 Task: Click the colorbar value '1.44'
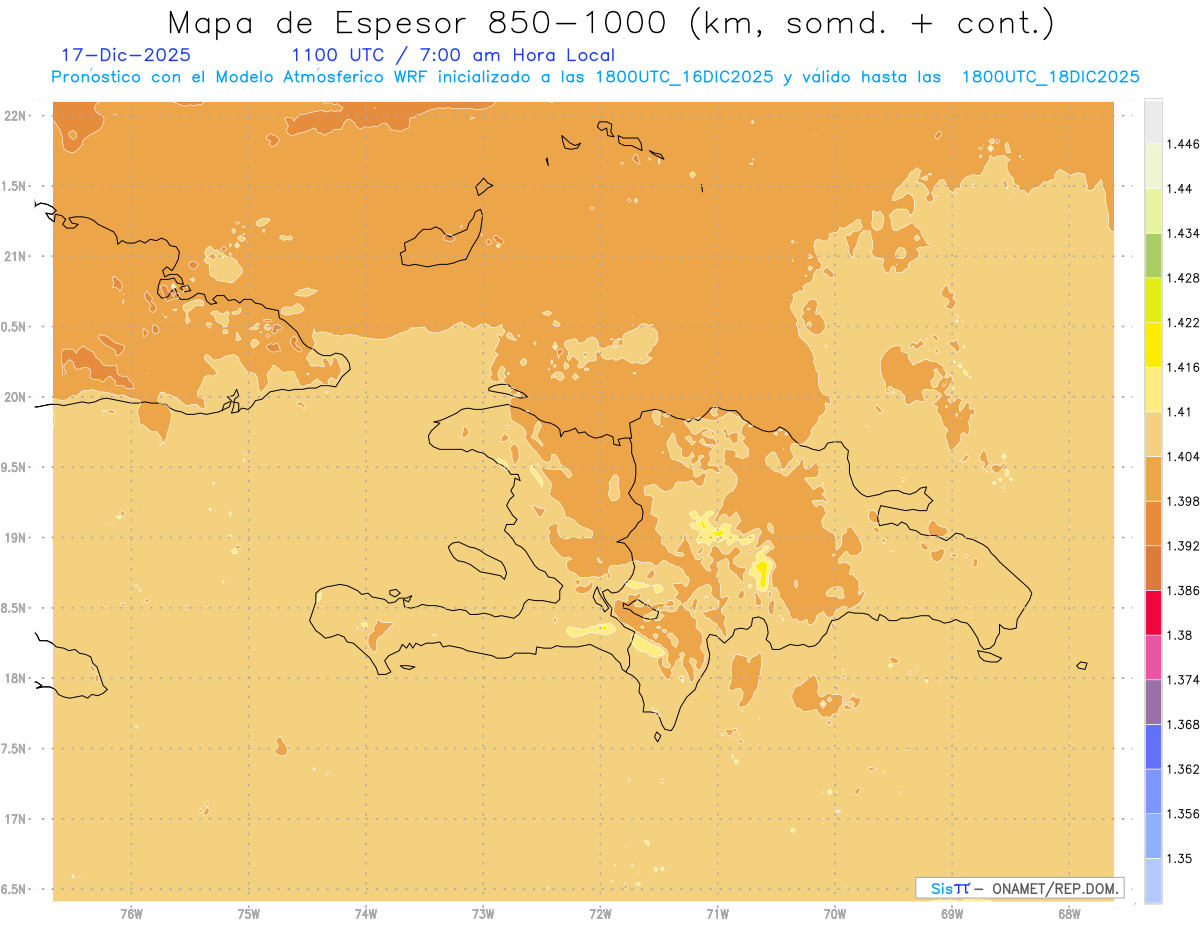pos(1180,189)
